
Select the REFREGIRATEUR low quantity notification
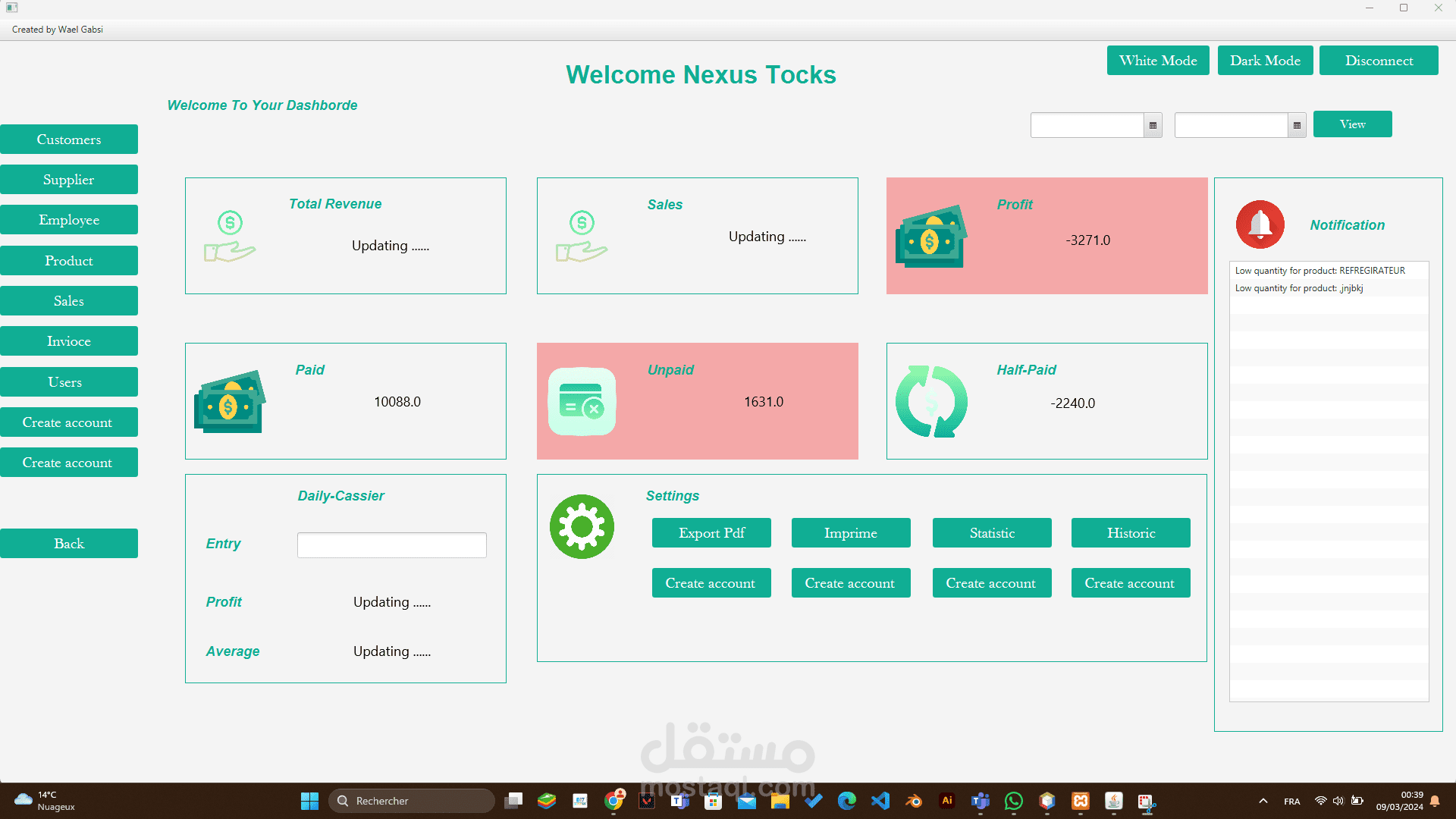click(x=1319, y=271)
